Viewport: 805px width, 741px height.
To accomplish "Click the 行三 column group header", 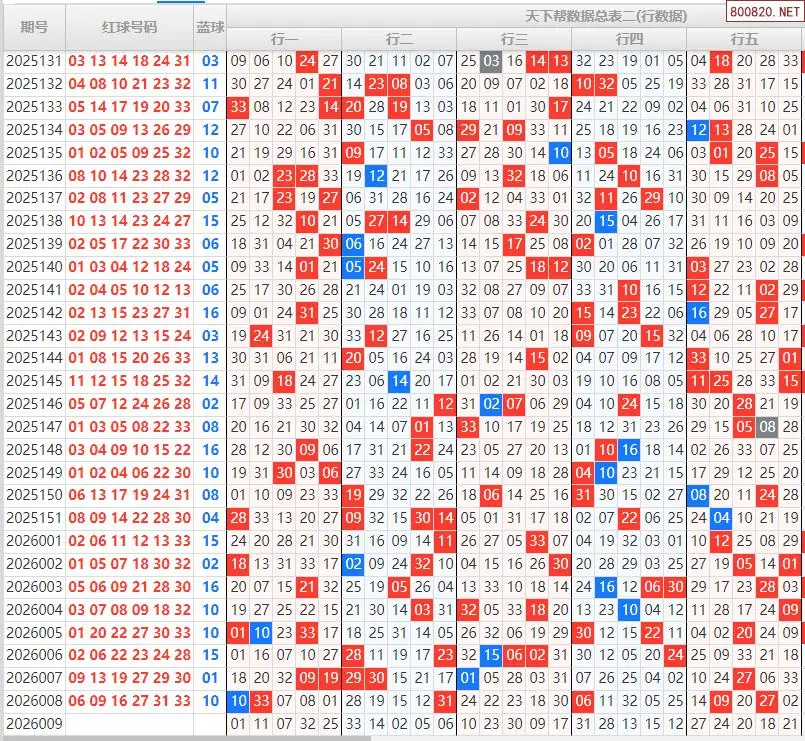I will 514,39.
